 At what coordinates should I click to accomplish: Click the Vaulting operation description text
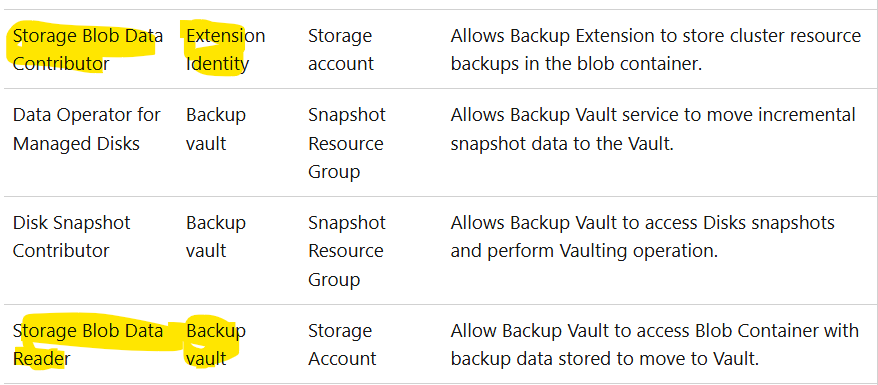642,237
